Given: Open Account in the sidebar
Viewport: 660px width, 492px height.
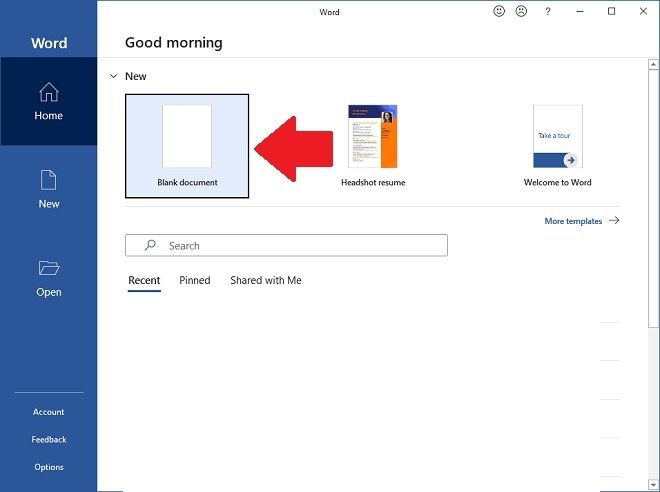Looking at the screenshot, I should pos(48,412).
